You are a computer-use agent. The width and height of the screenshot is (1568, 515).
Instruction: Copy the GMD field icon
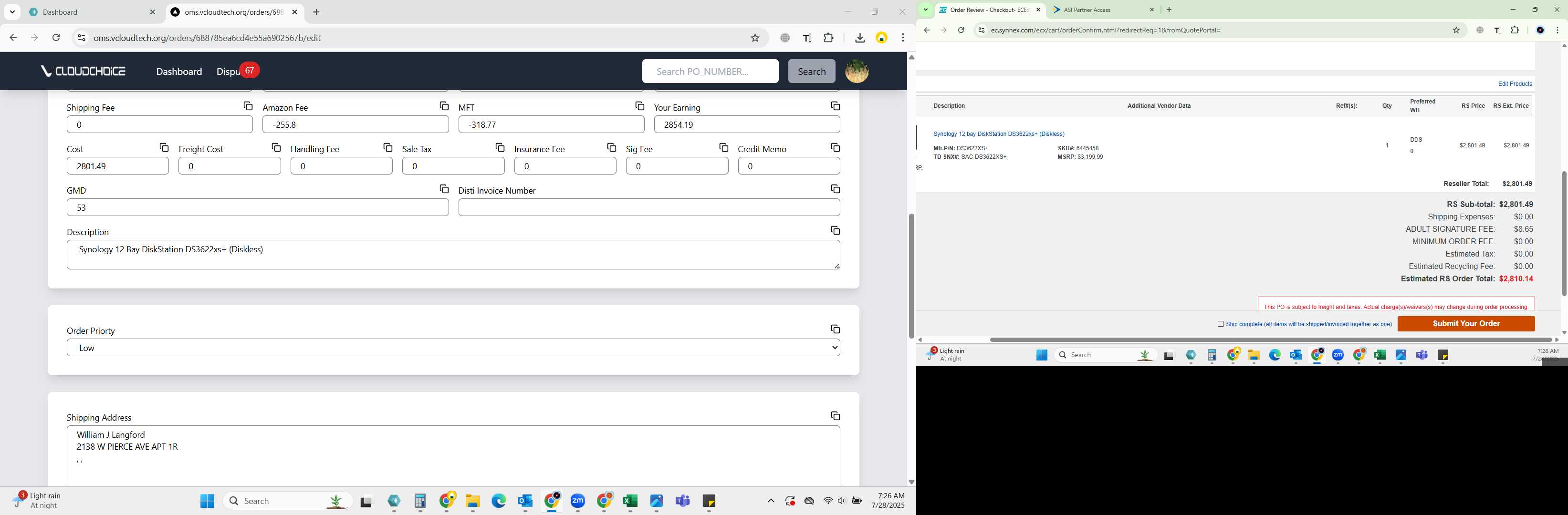(x=444, y=189)
